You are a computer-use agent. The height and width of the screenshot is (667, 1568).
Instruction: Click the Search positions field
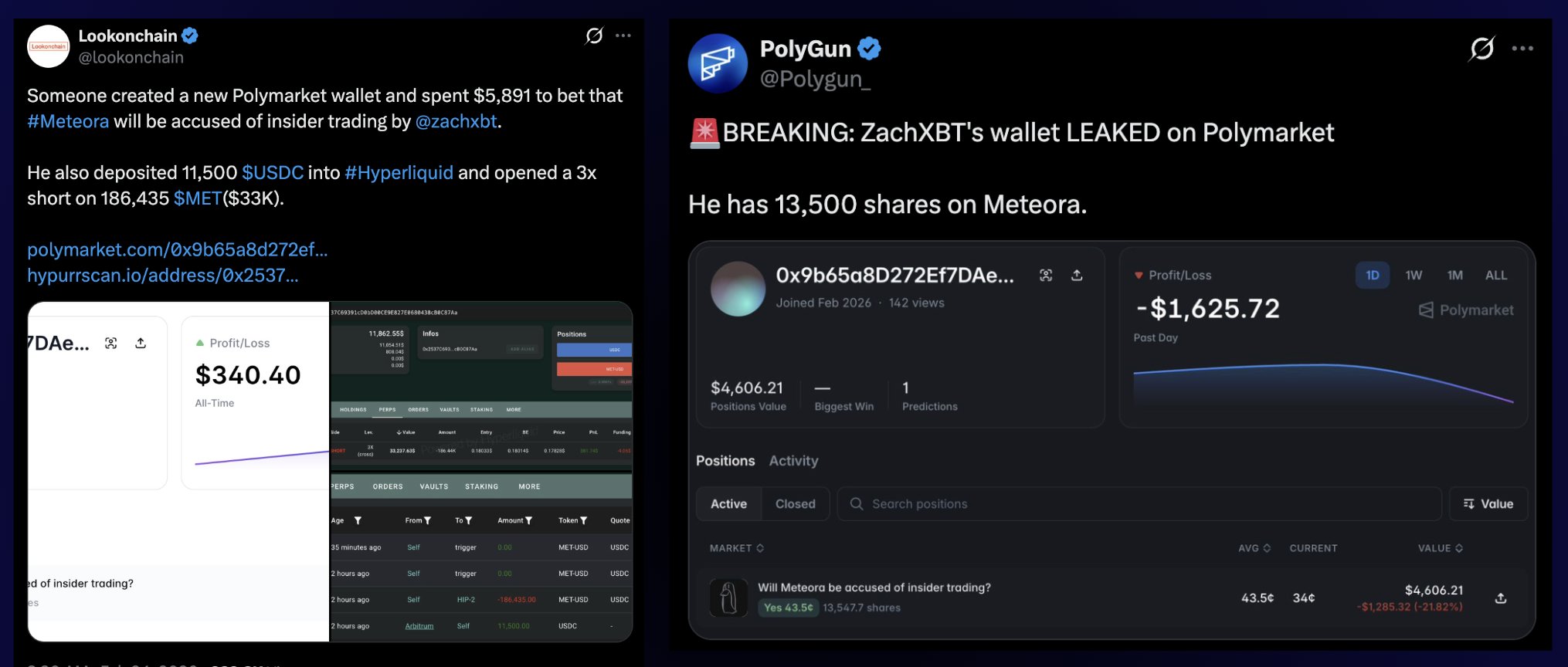(x=1139, y=504)
